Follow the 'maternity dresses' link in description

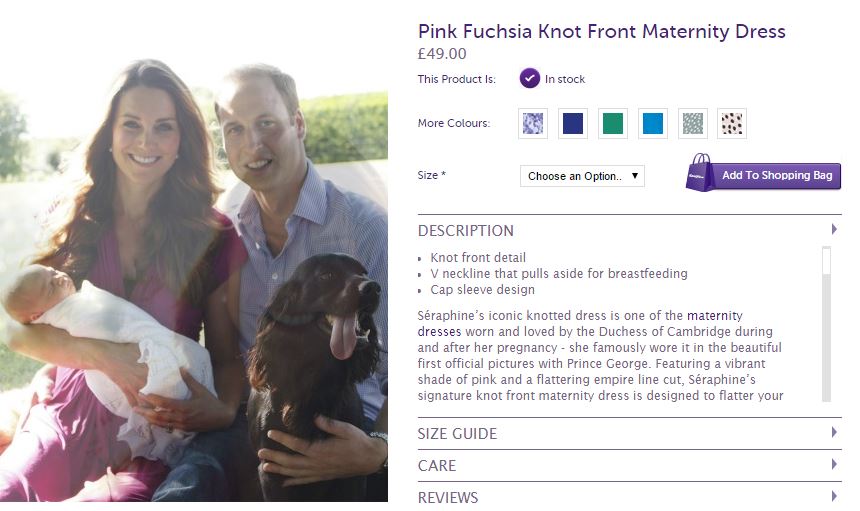[x=721, y=315]
